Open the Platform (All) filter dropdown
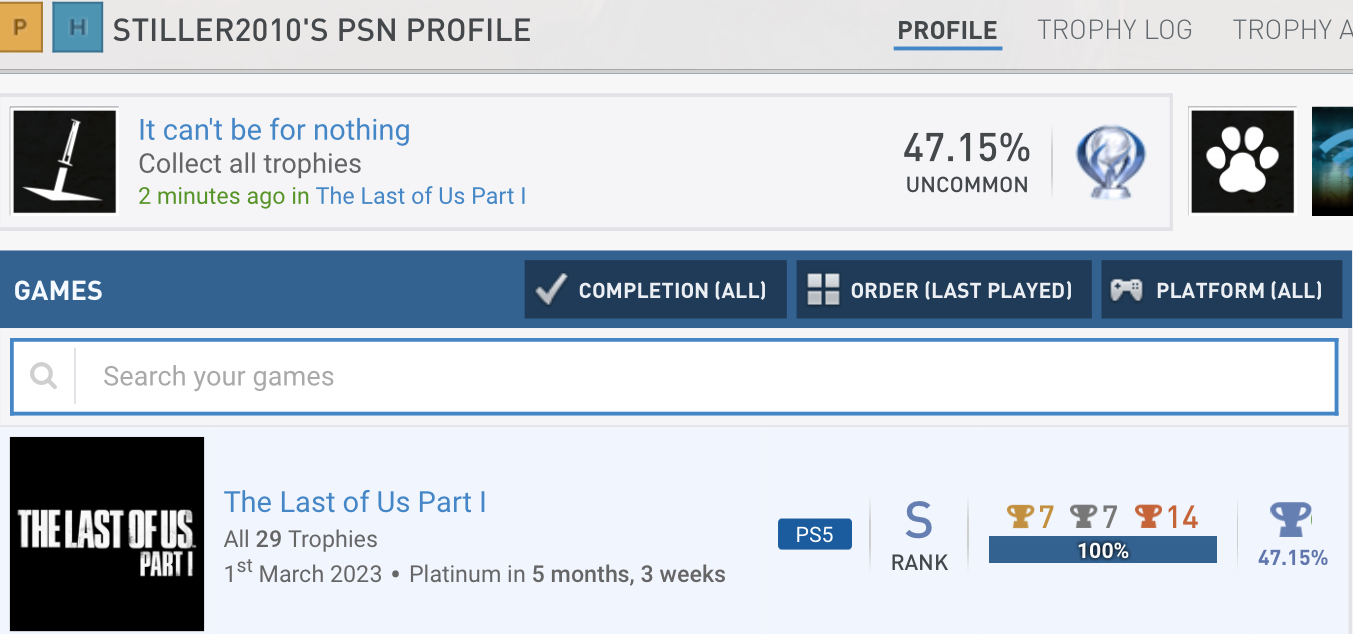 pos(1220,290)
